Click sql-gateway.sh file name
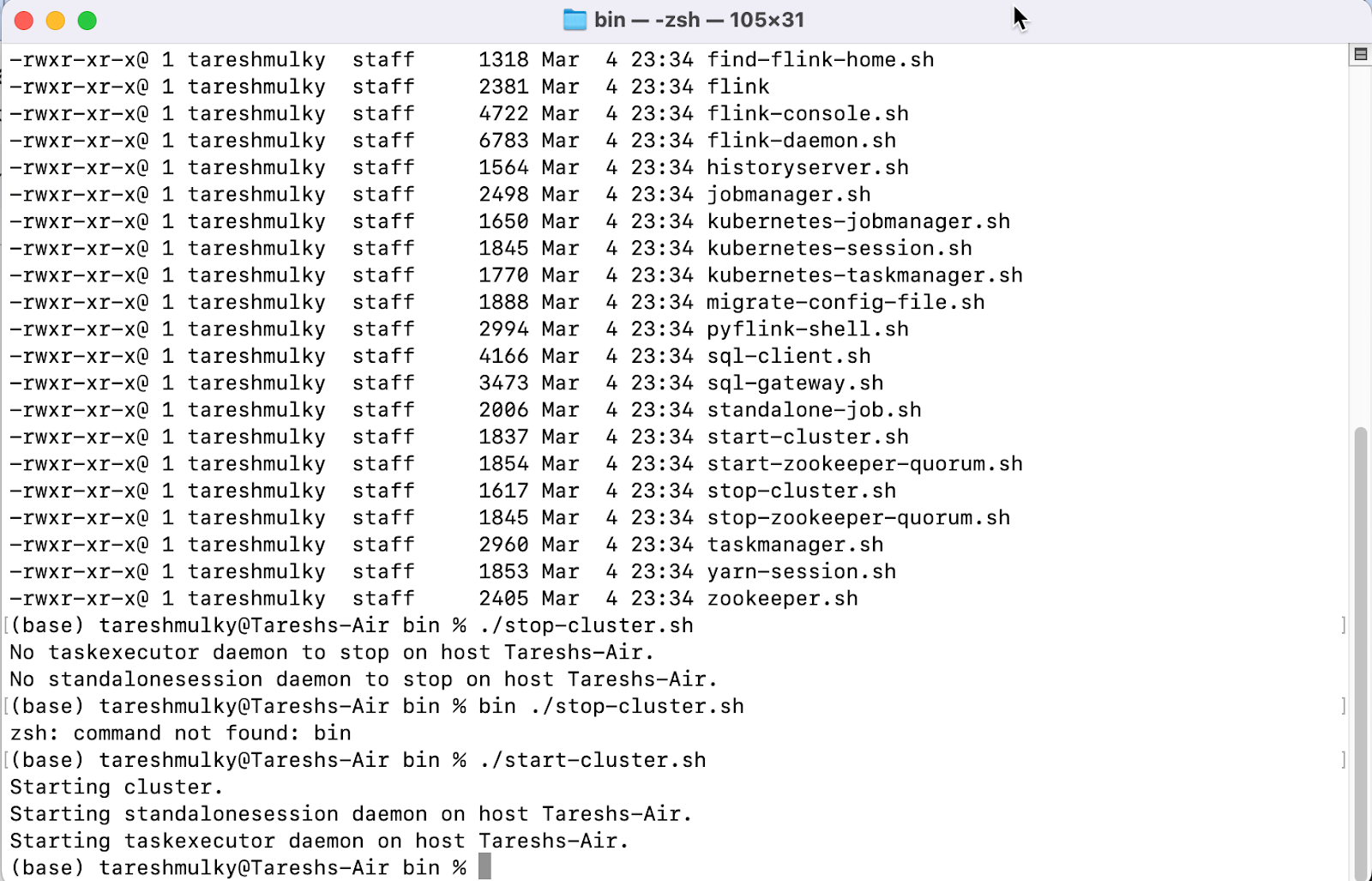 [x=795, y=383]
